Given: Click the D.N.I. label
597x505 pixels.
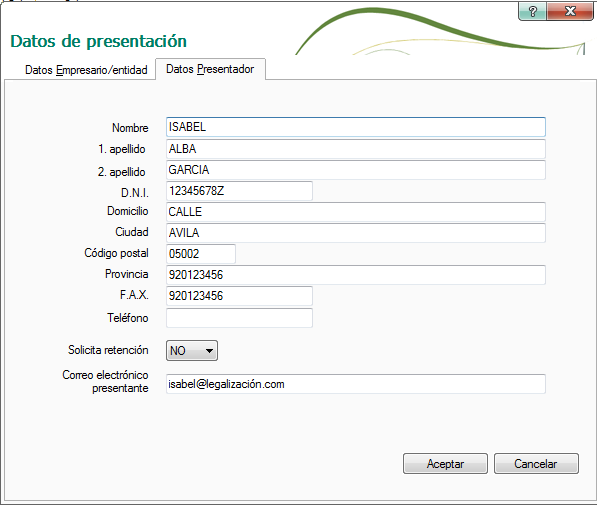Looking at the screenshot, I should pos(134,193).
